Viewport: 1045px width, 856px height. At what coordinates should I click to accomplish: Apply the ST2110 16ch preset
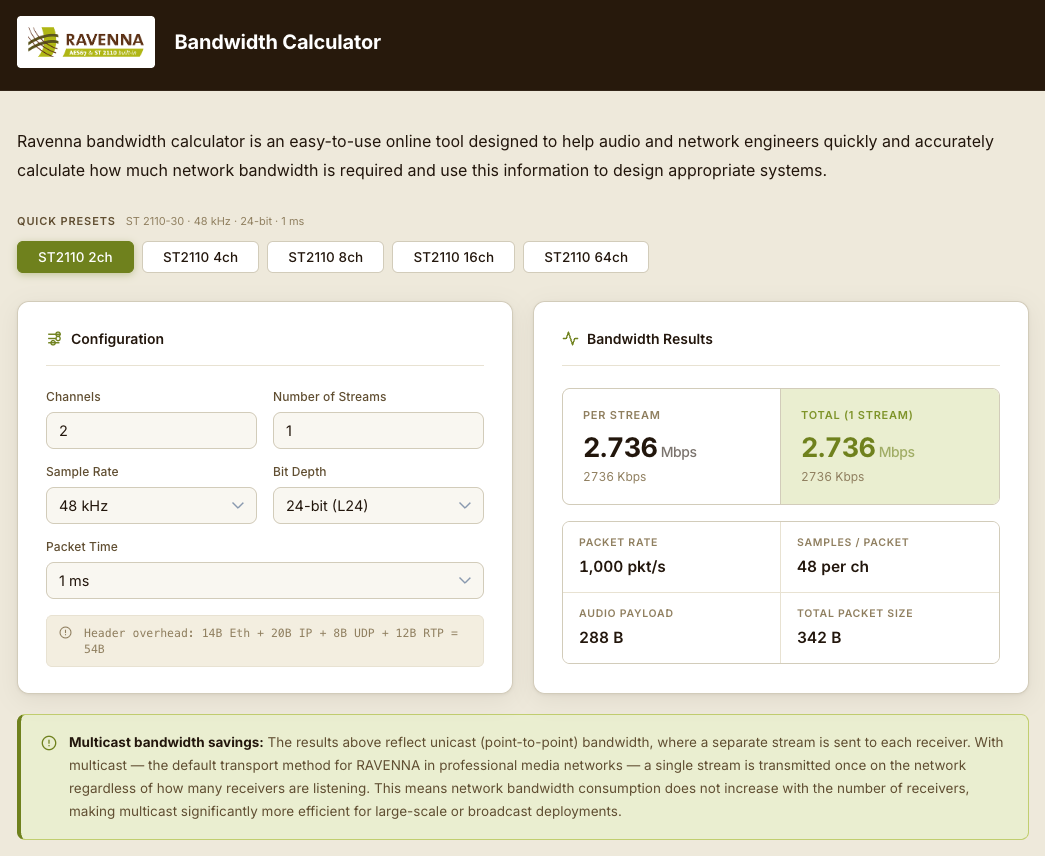click(453, 257)
